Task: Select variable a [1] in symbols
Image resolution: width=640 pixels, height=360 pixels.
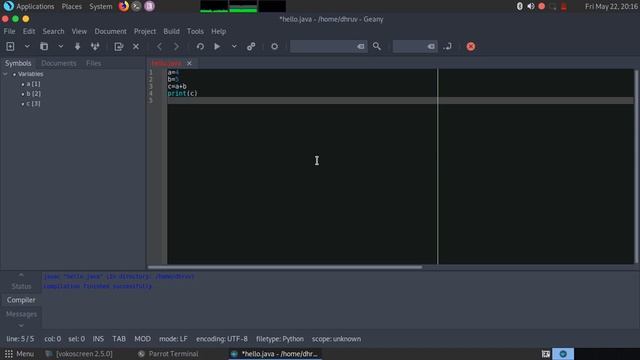Action: tap(33, 84)
